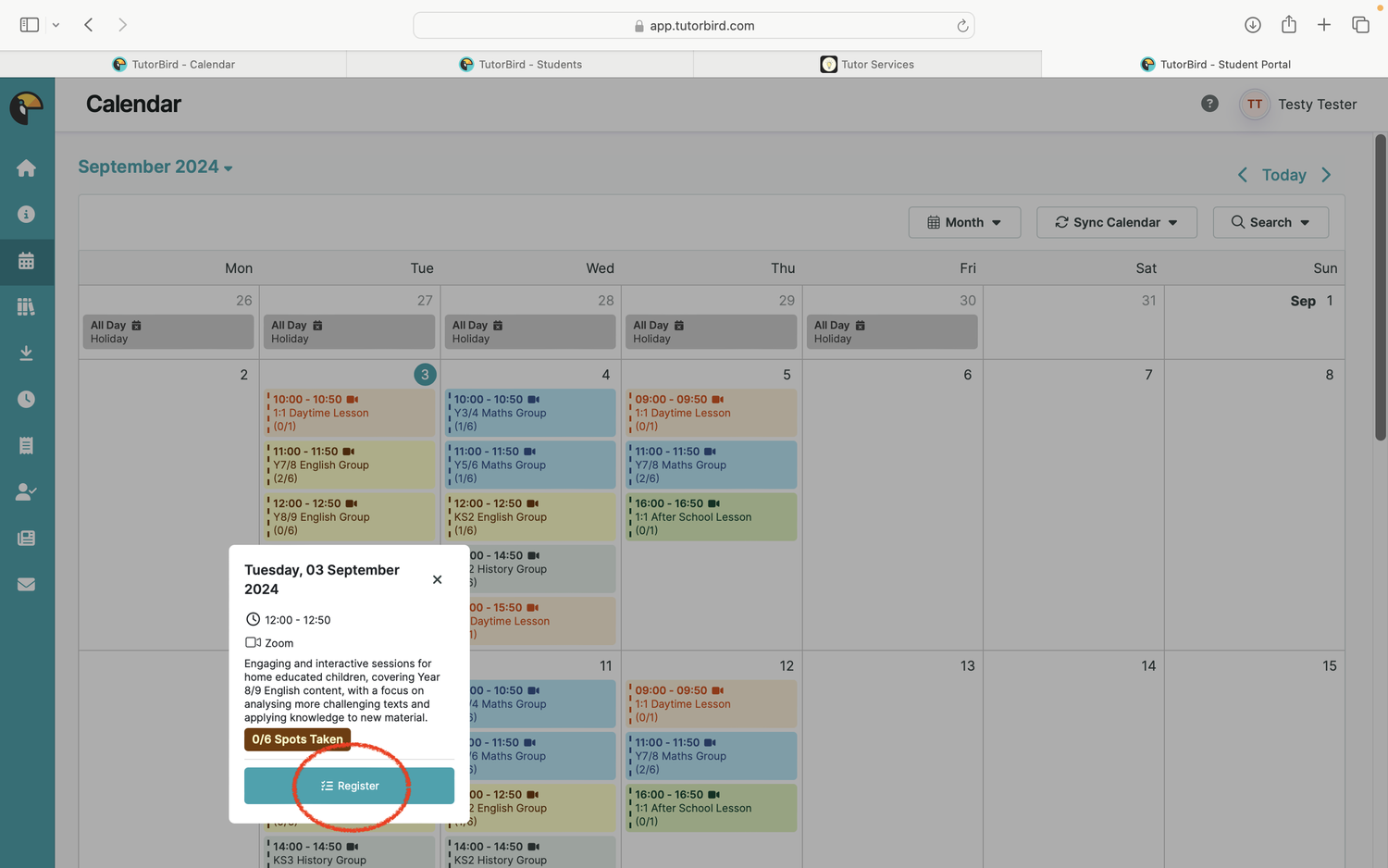Open the user checkmark sidebar icon
This screenshot has width=1388, height=868.
click(x=26, y=491)
